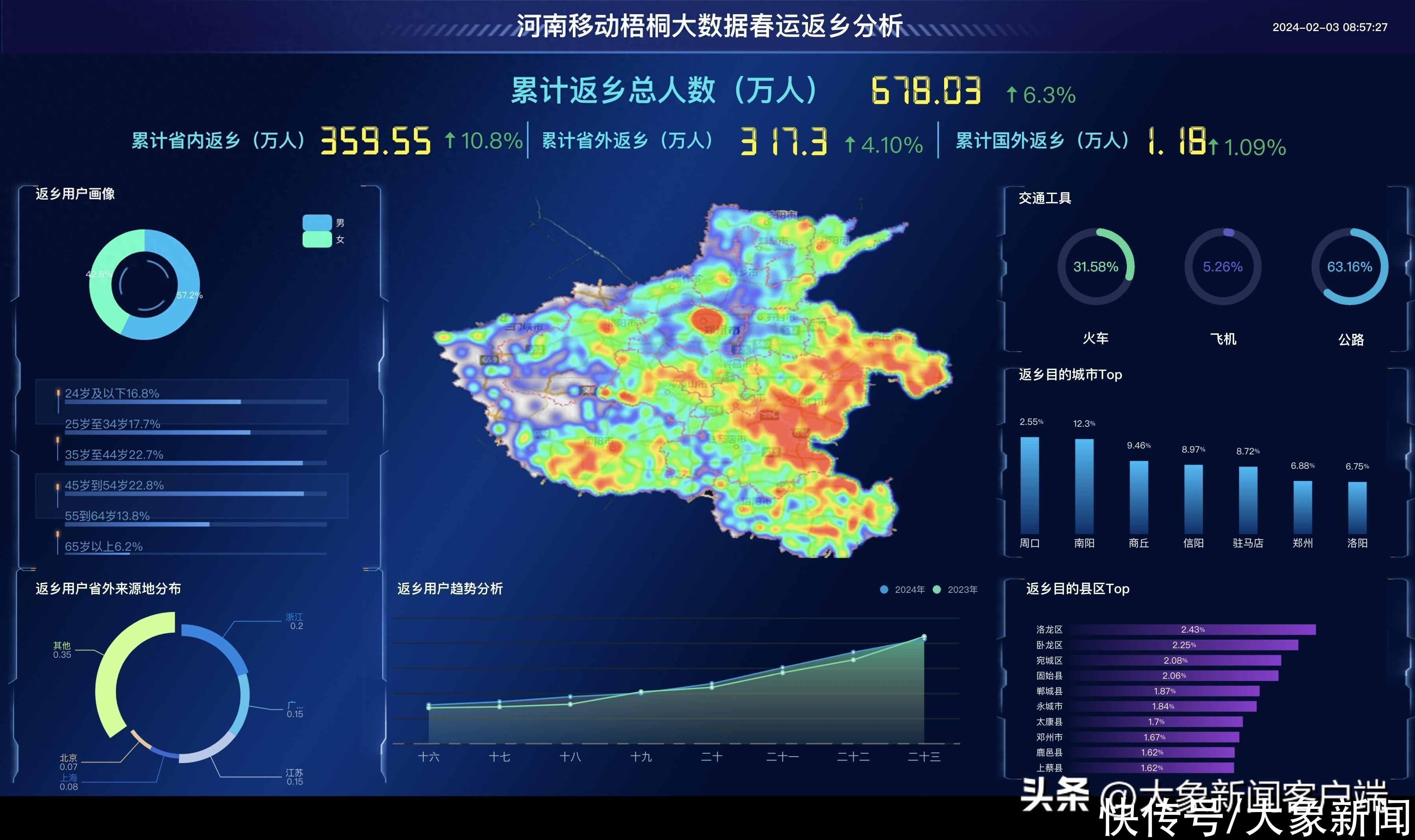Select the 太康县 1.7% bar

[x=1156, y=722]
